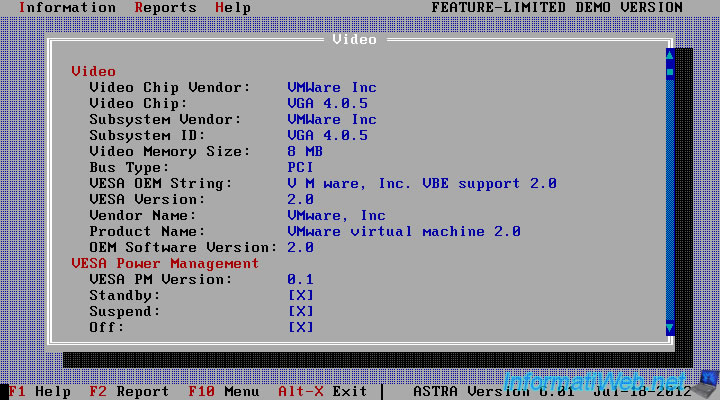Click the Product Name label
Image resolution: width=720 pixels, height=400 pixels.
(x=147, y=231)
